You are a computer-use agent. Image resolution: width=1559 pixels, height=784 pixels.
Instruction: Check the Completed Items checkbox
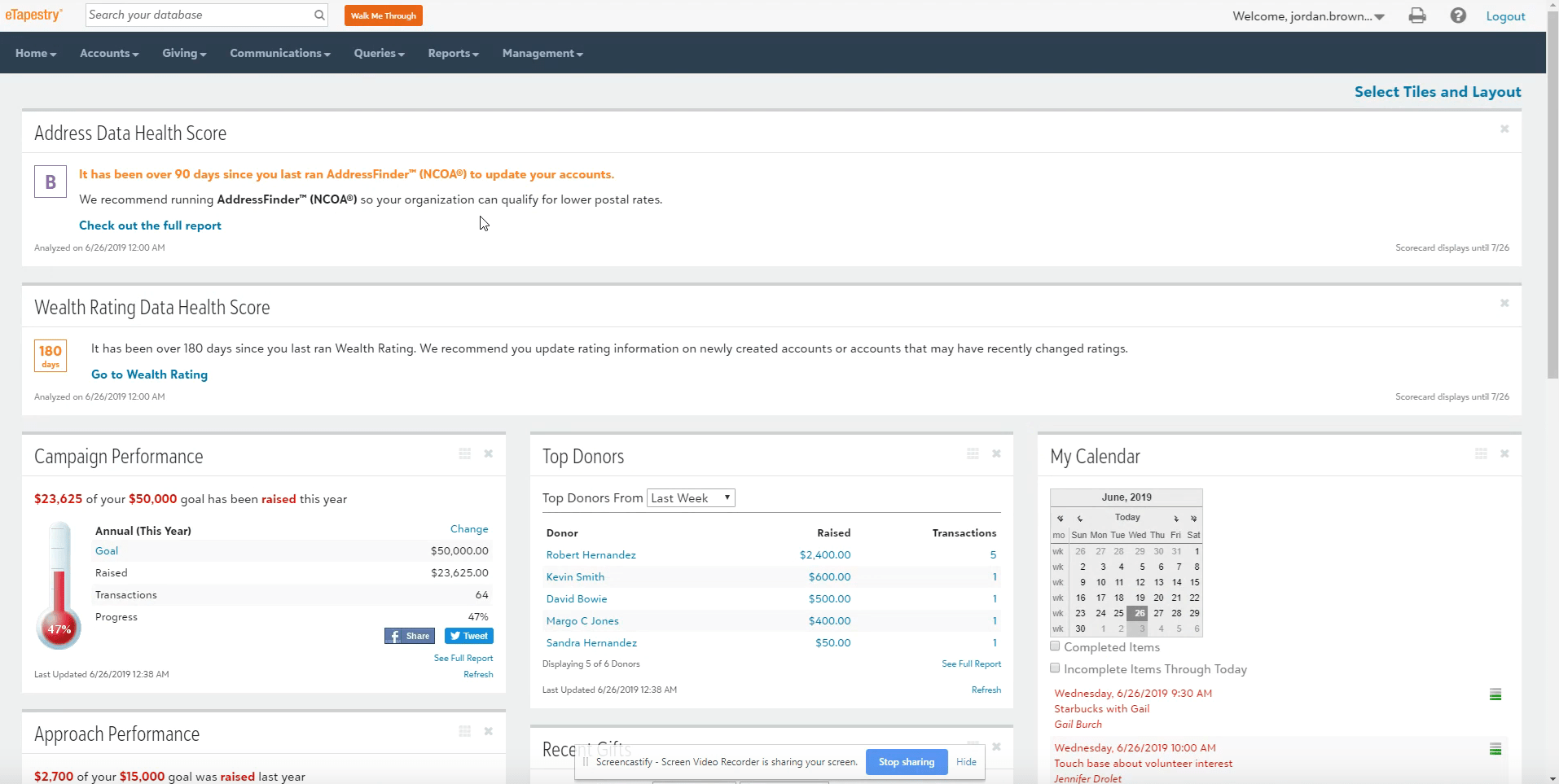pos(1055,646)
